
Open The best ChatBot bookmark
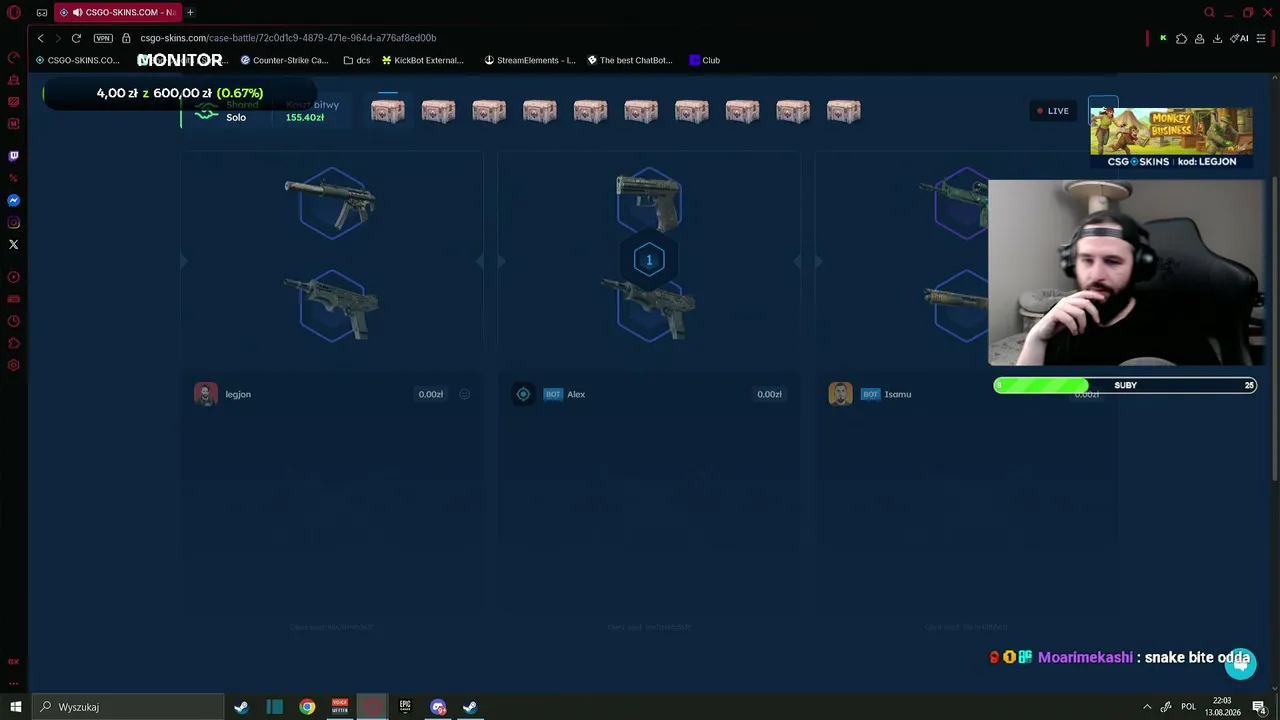[630, 60]
